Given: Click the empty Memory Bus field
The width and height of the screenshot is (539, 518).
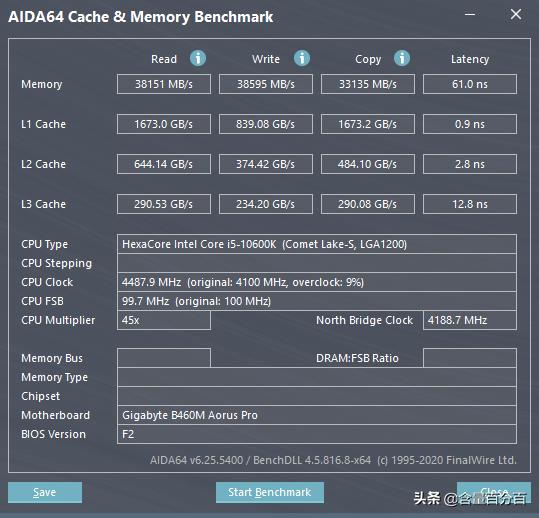Looking at the screenshot, I should click(x=164, y=358).
